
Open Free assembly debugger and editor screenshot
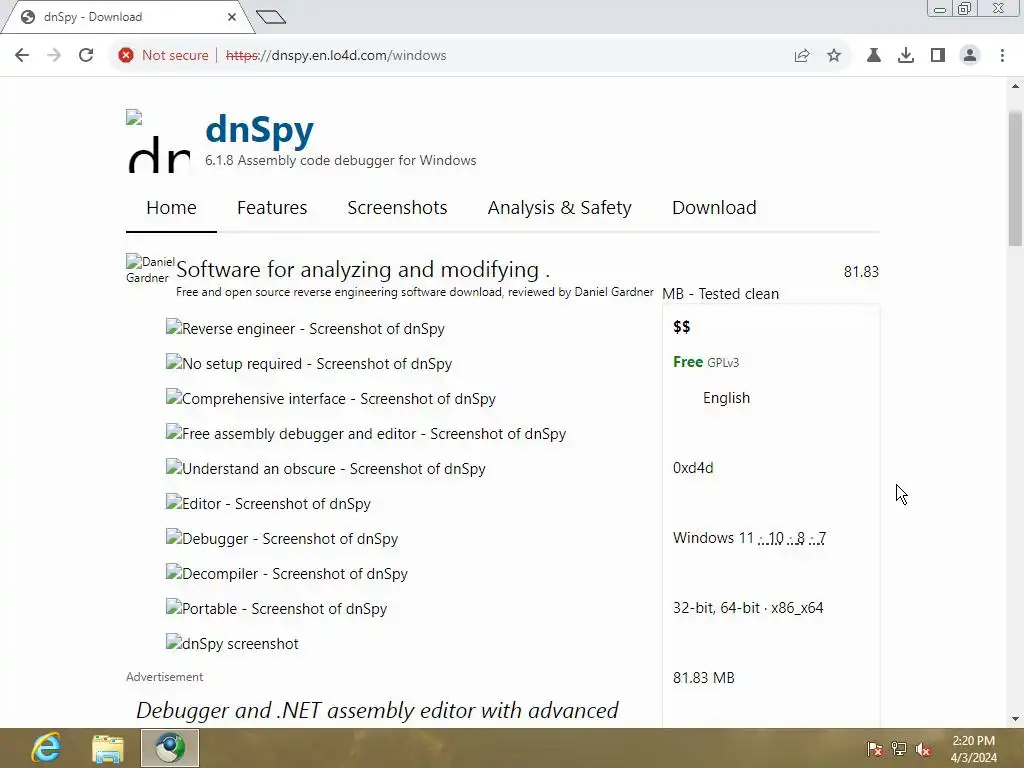point(366,434)
